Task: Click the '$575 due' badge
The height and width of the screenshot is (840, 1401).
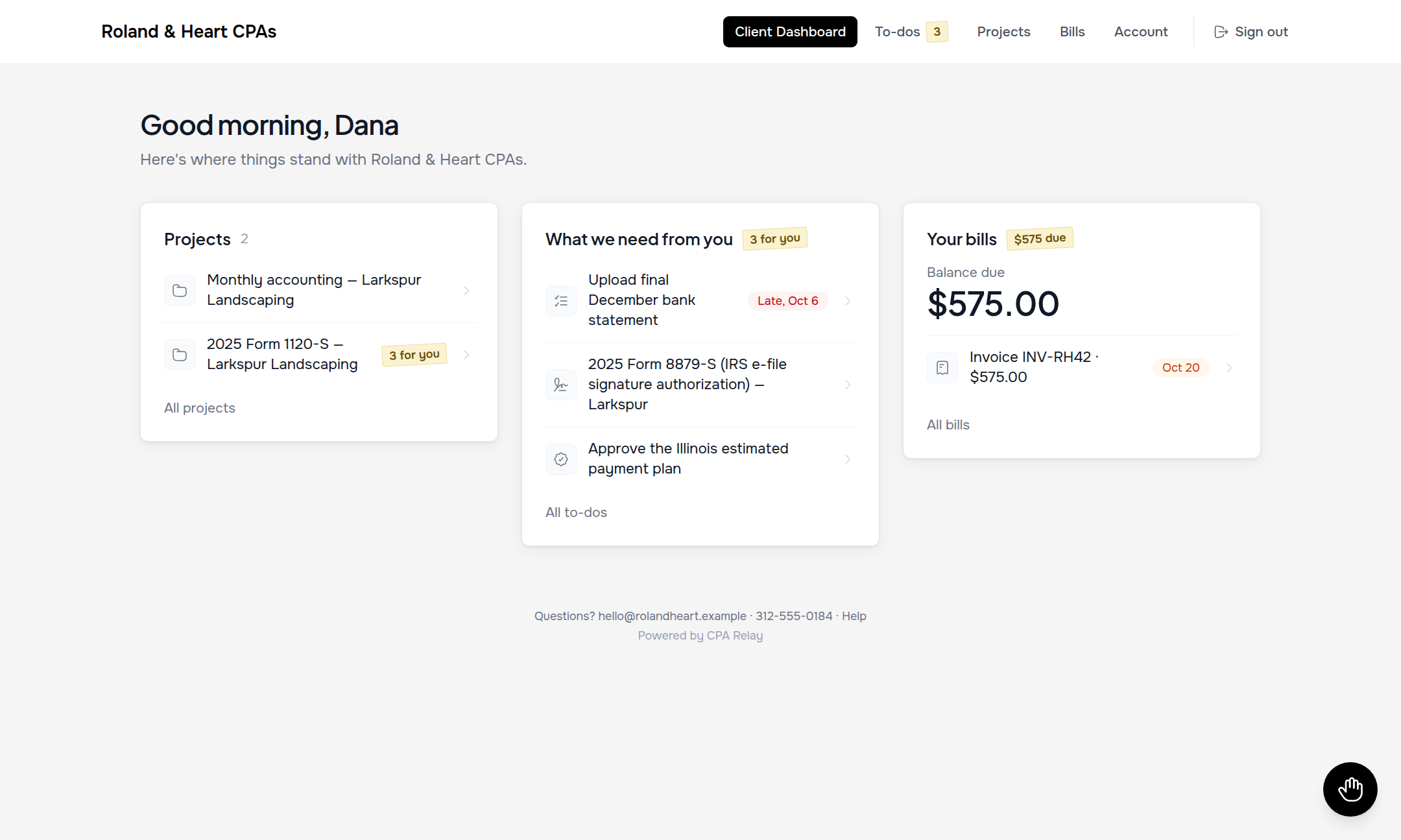Action: [1040, 239]
